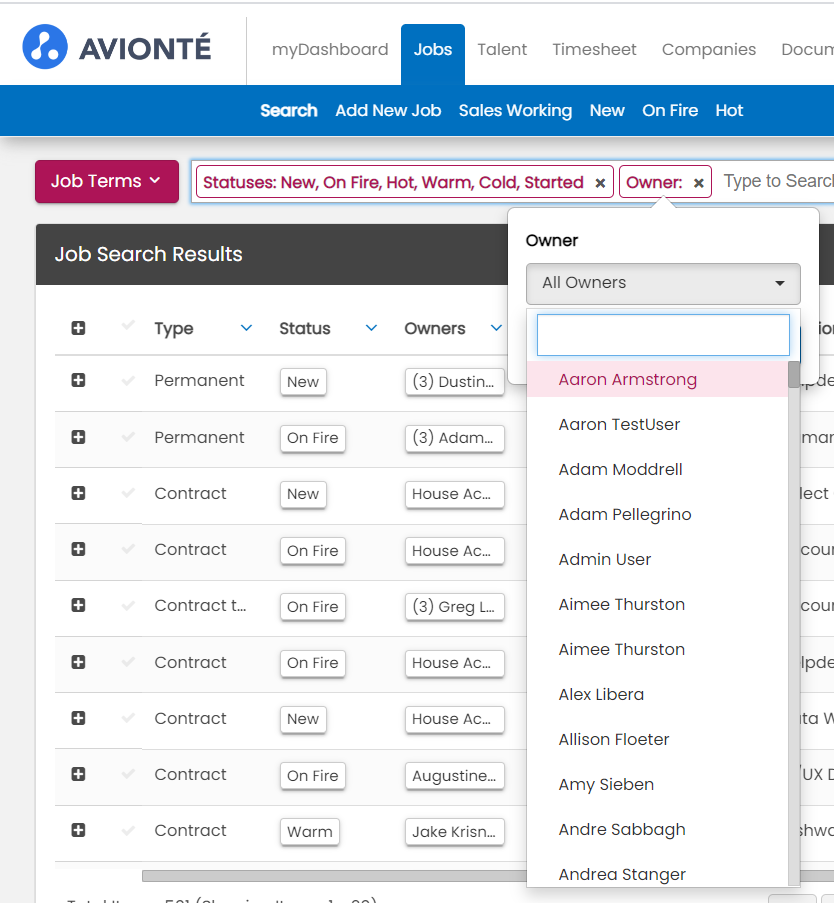The width and height of the screenshot is (834, 903).
Task: Click the owner list vertical scrollbar
Action: tap(794, 600)
